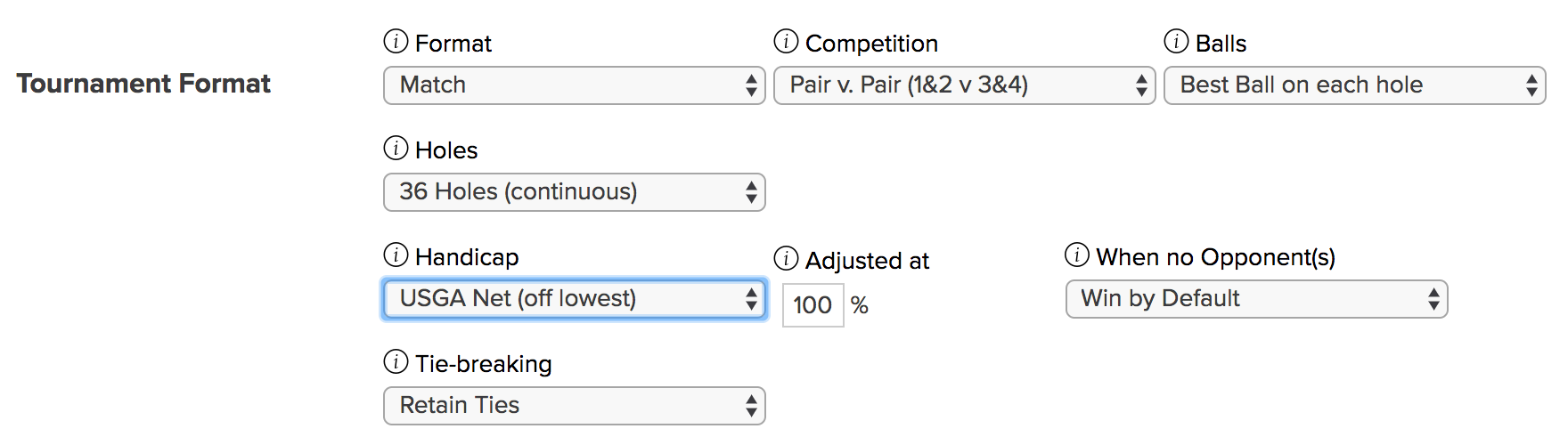Open the Format dropdown showing Match
Screen dimensions: 1568x445
(x=575, y=85)
